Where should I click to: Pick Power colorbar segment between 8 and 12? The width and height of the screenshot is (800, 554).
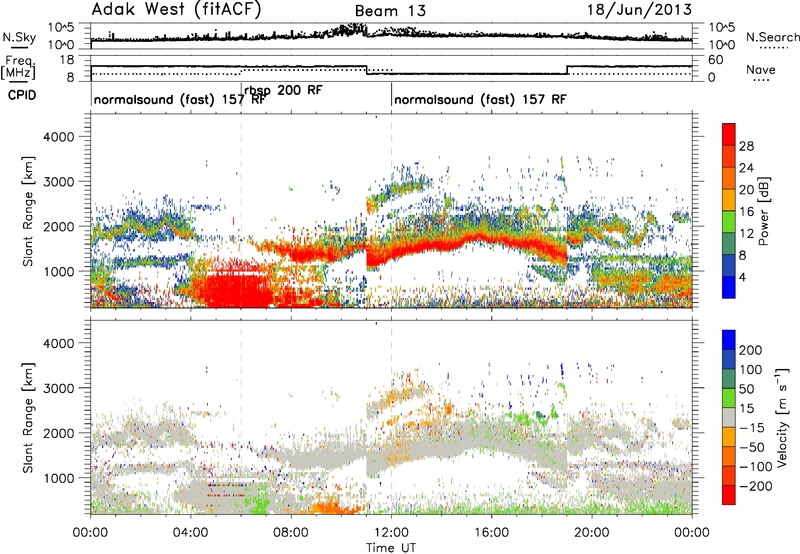pos(729,244)
